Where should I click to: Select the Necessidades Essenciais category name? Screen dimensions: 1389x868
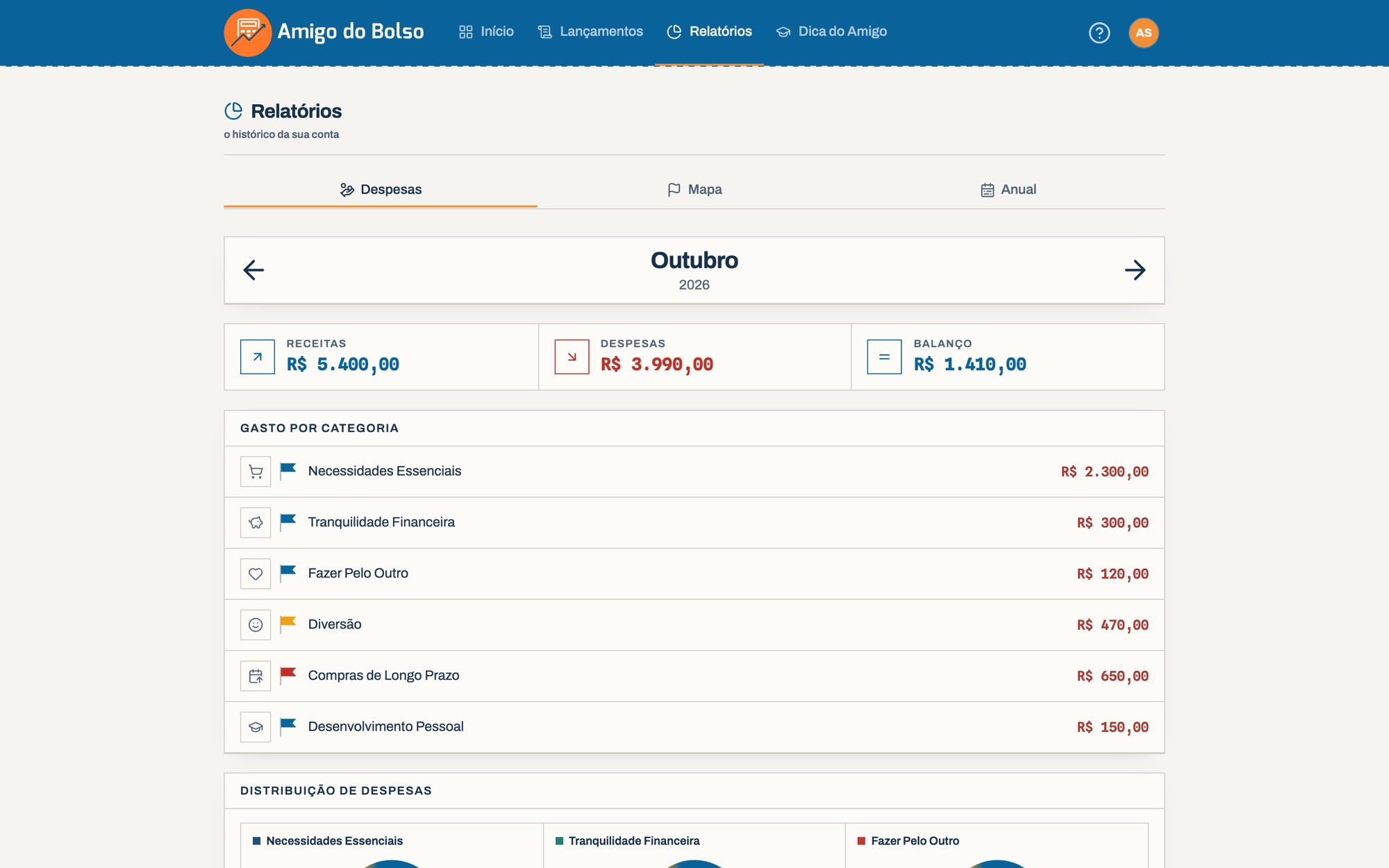[x=385, y=471]
